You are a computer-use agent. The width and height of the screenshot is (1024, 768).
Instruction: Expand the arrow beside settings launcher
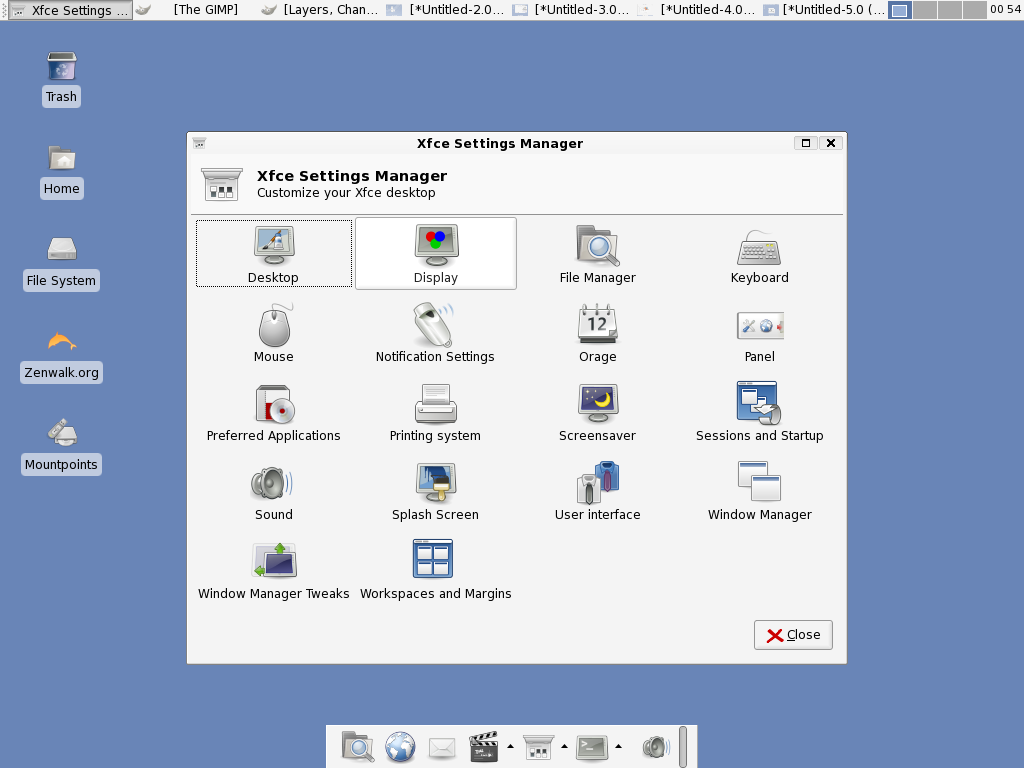coord(564,746)
